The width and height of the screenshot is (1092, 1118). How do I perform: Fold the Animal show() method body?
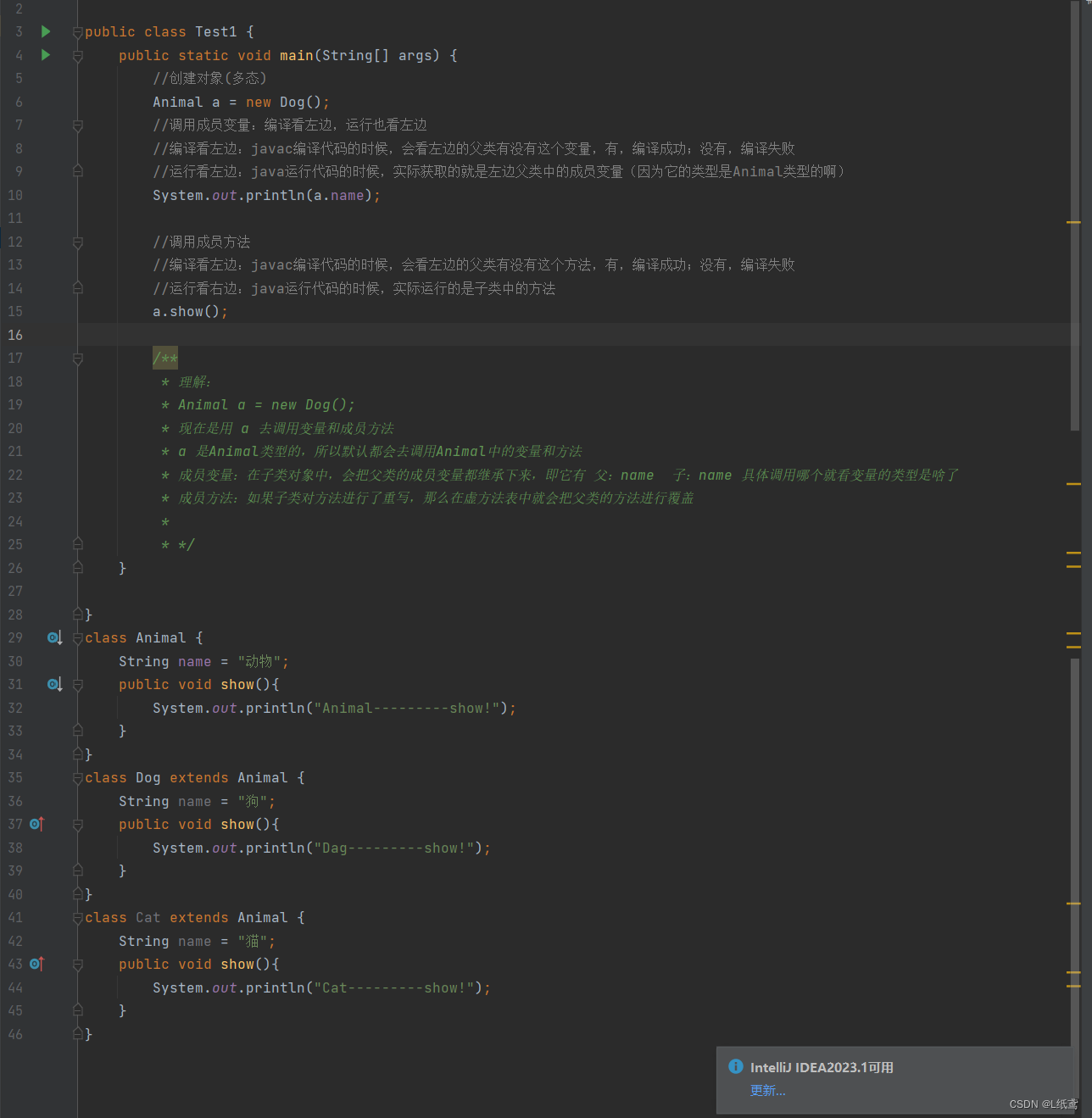[x=78, y=685]
